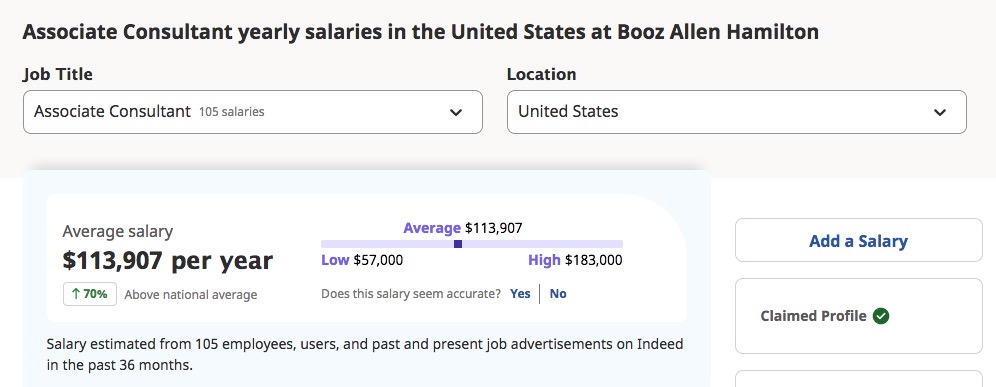Screen dimensions: 996x387
Task: Click the High $183,000 end of salary range
Action: pyautogui.click(x=575, y=260)
